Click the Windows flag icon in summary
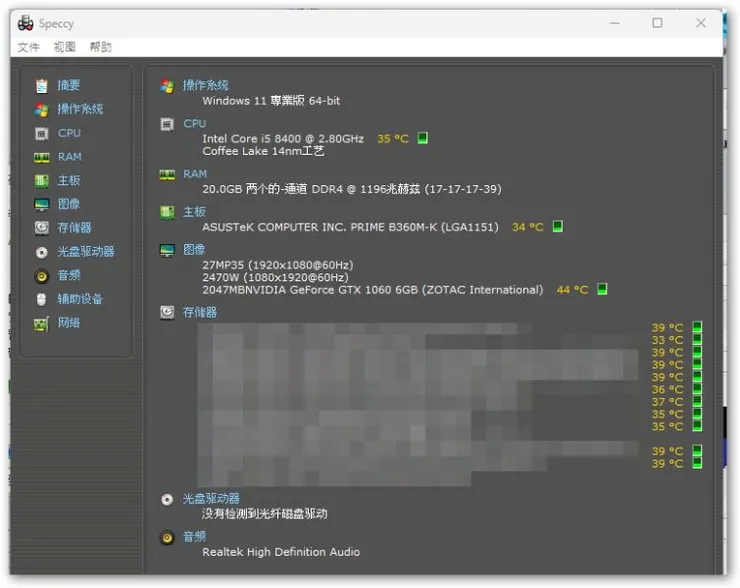Image resolution: width=740 pixels, height=588 pixels. click(x=167, y=86)
